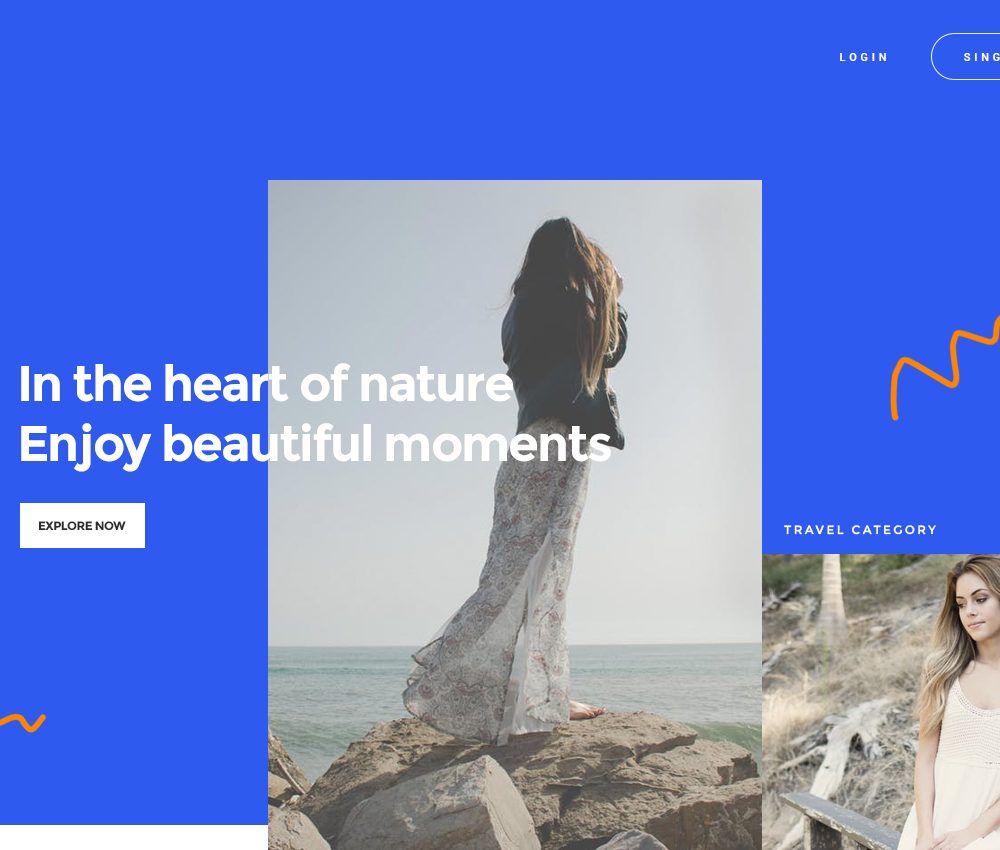Click the white strip below the blue section
The height and width of the screenshot is (850, 1000).
tap(134, 837)
